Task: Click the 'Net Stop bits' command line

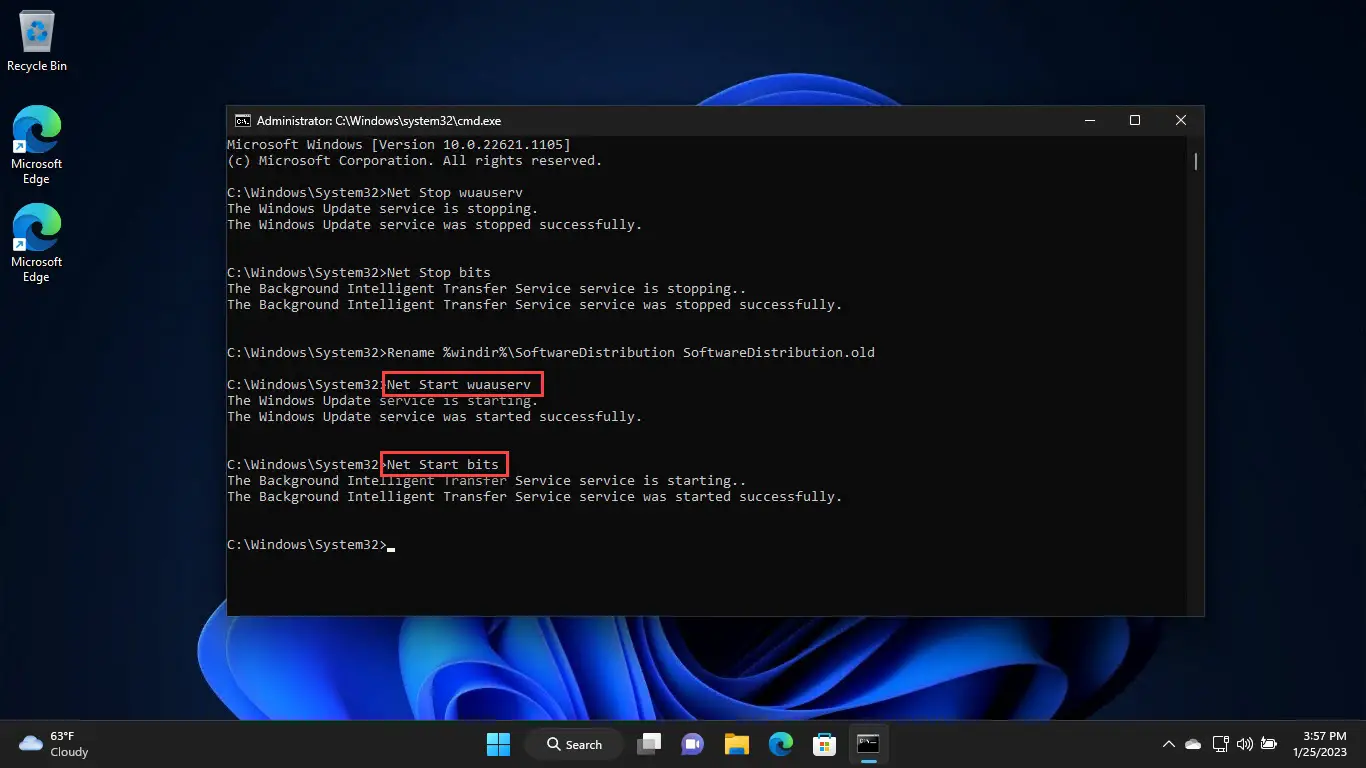Action: click(x=359, y=273)
